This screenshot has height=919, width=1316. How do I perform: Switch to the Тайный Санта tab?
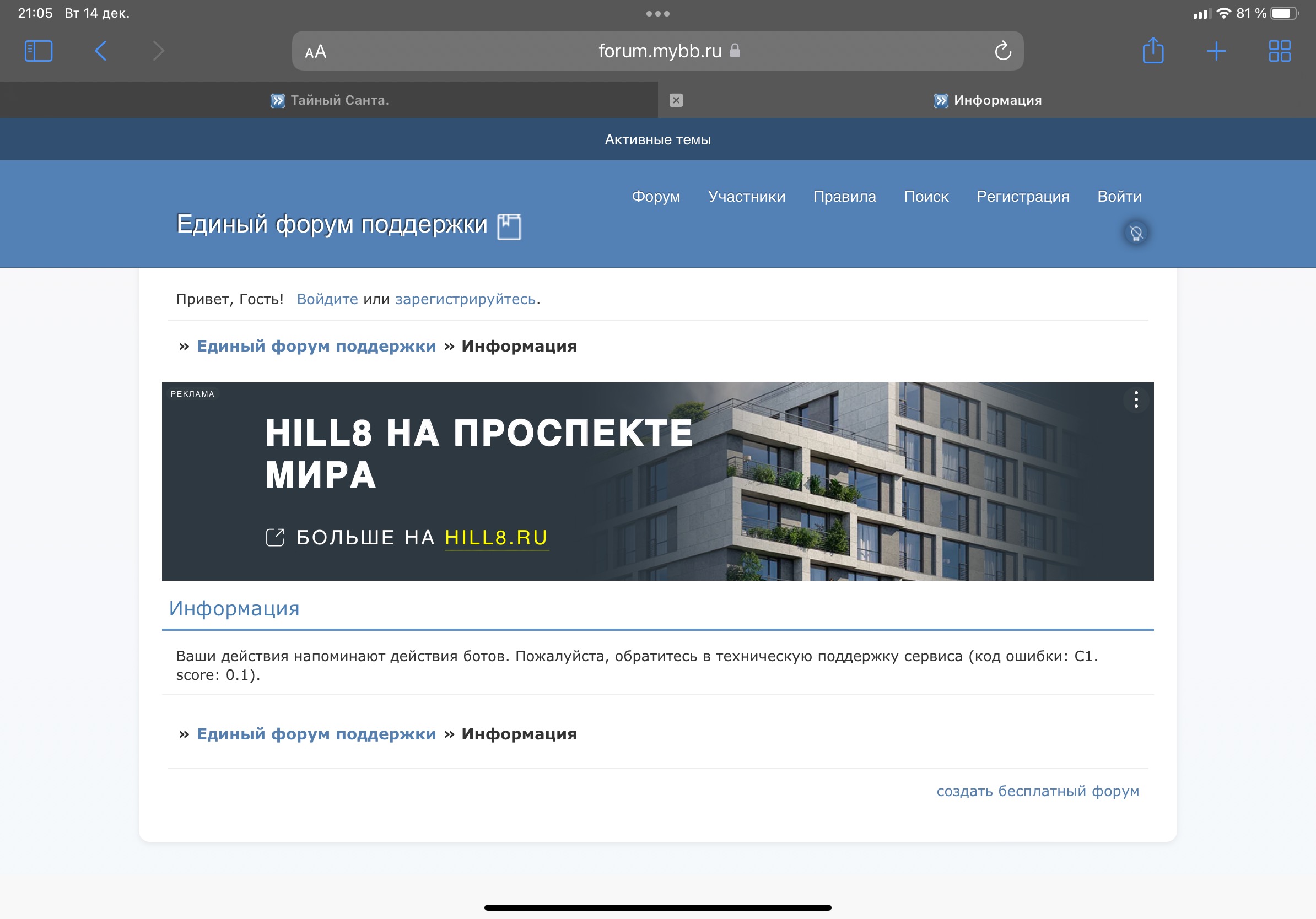[x=329, y=100]
